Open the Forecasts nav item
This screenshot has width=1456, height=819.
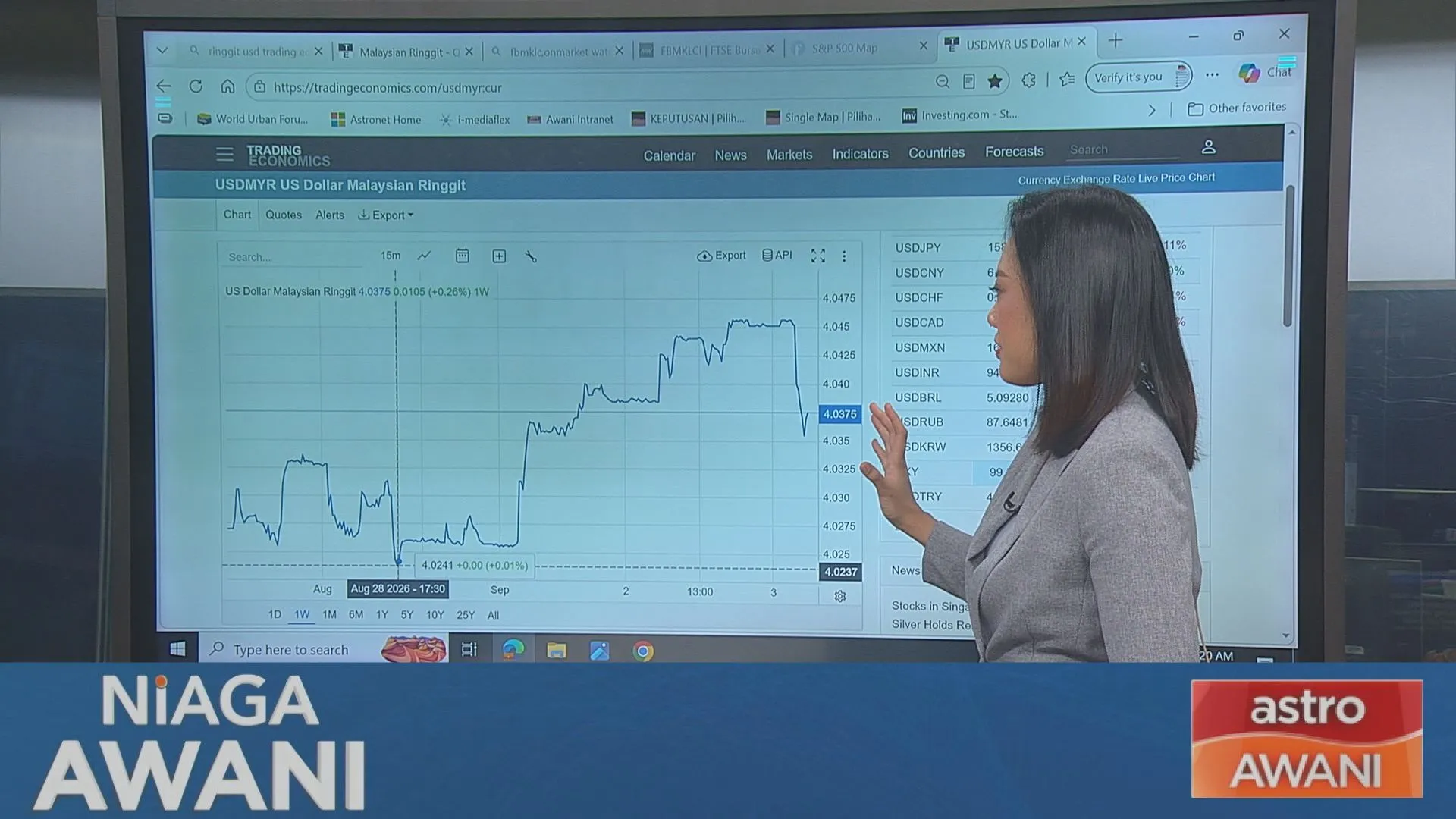tap(1014, 152)
